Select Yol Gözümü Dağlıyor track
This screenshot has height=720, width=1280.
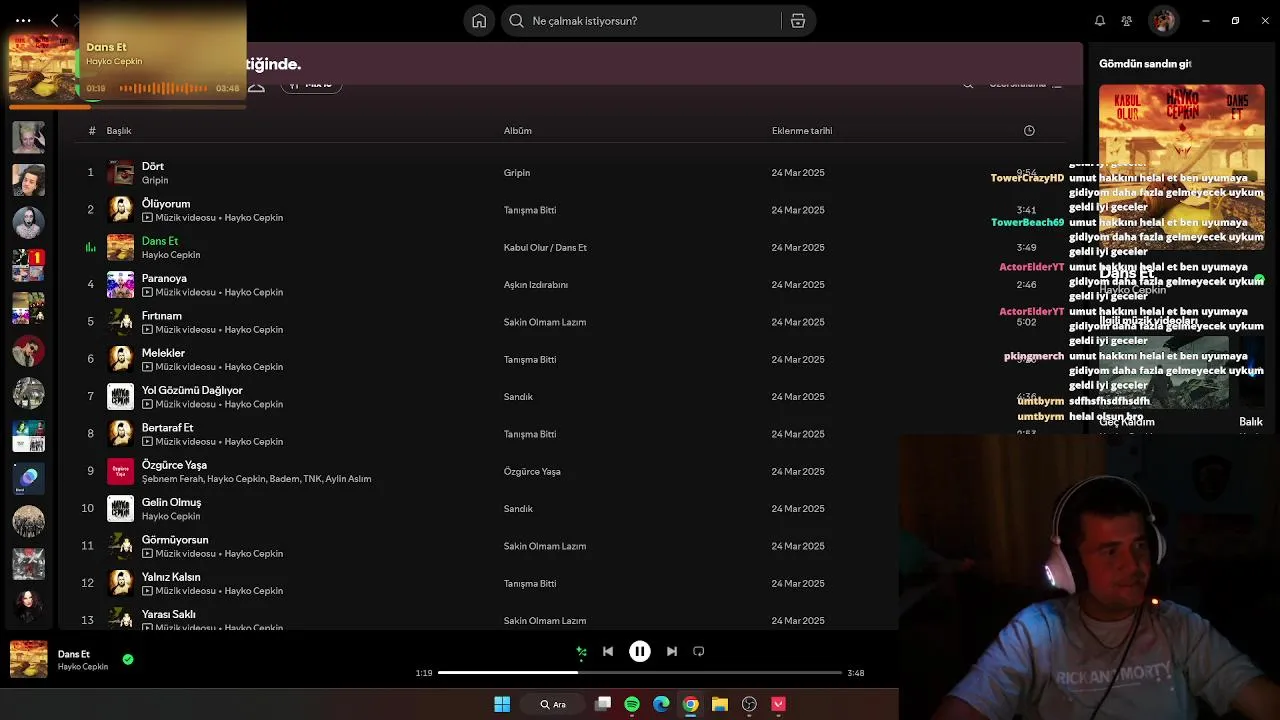click(192, 390)
